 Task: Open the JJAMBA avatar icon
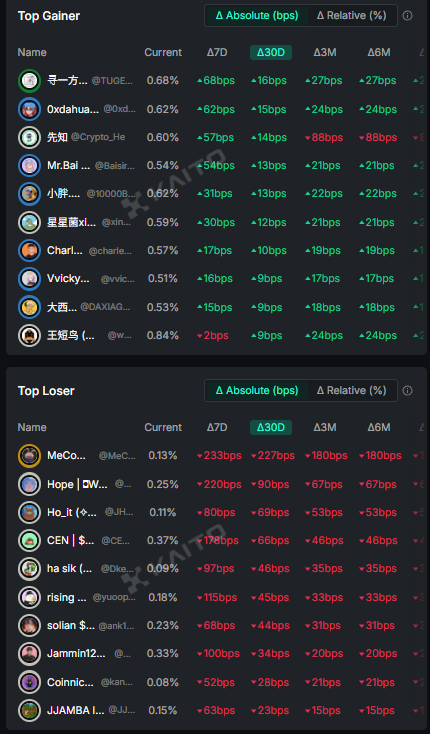click(x=29, y=710)
